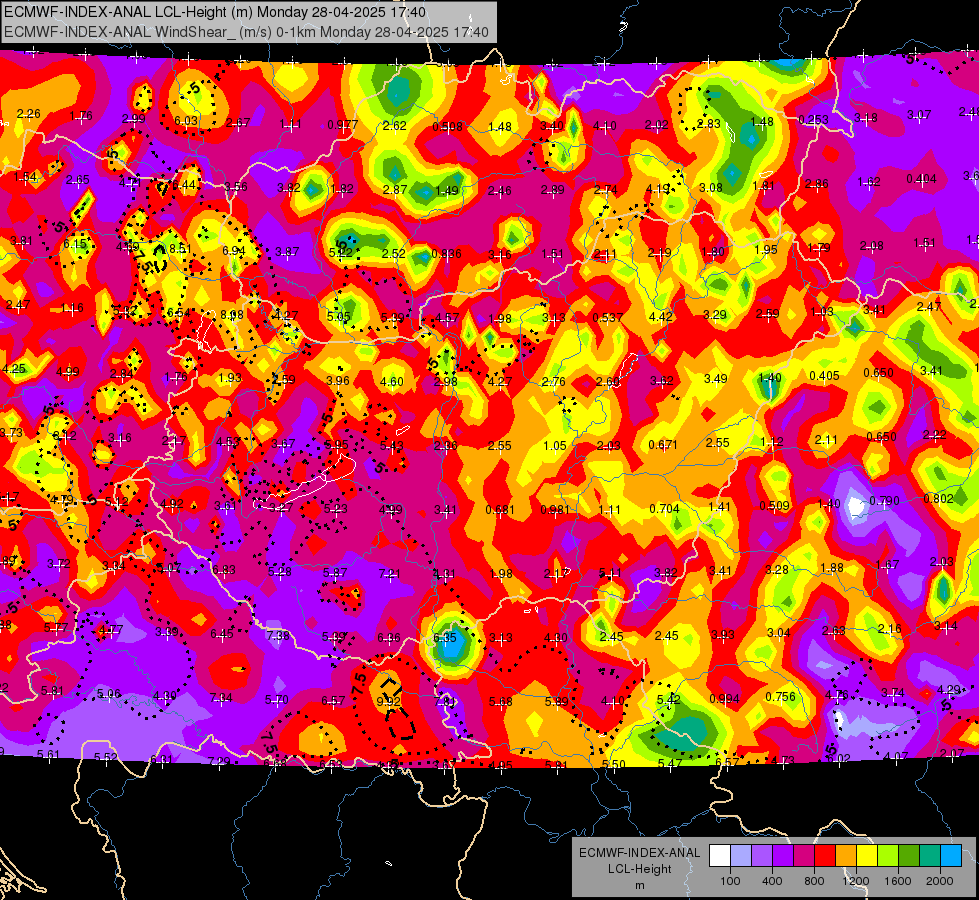The image size is (979, 900).
Task: Select the magenta legend swatch
Action: point(804,856)
